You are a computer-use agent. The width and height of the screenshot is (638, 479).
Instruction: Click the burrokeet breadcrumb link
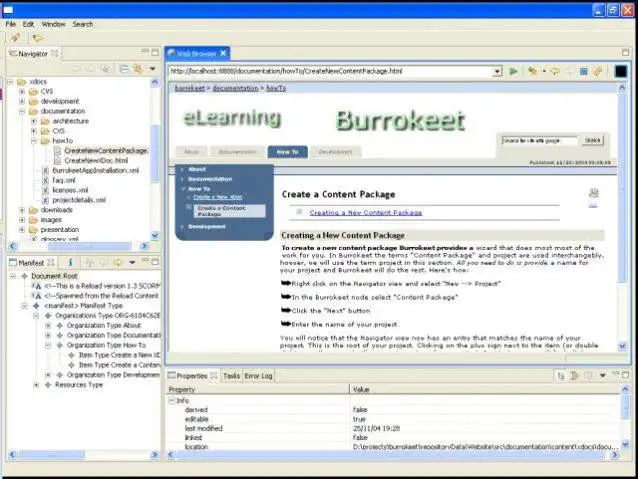(190, 88)
